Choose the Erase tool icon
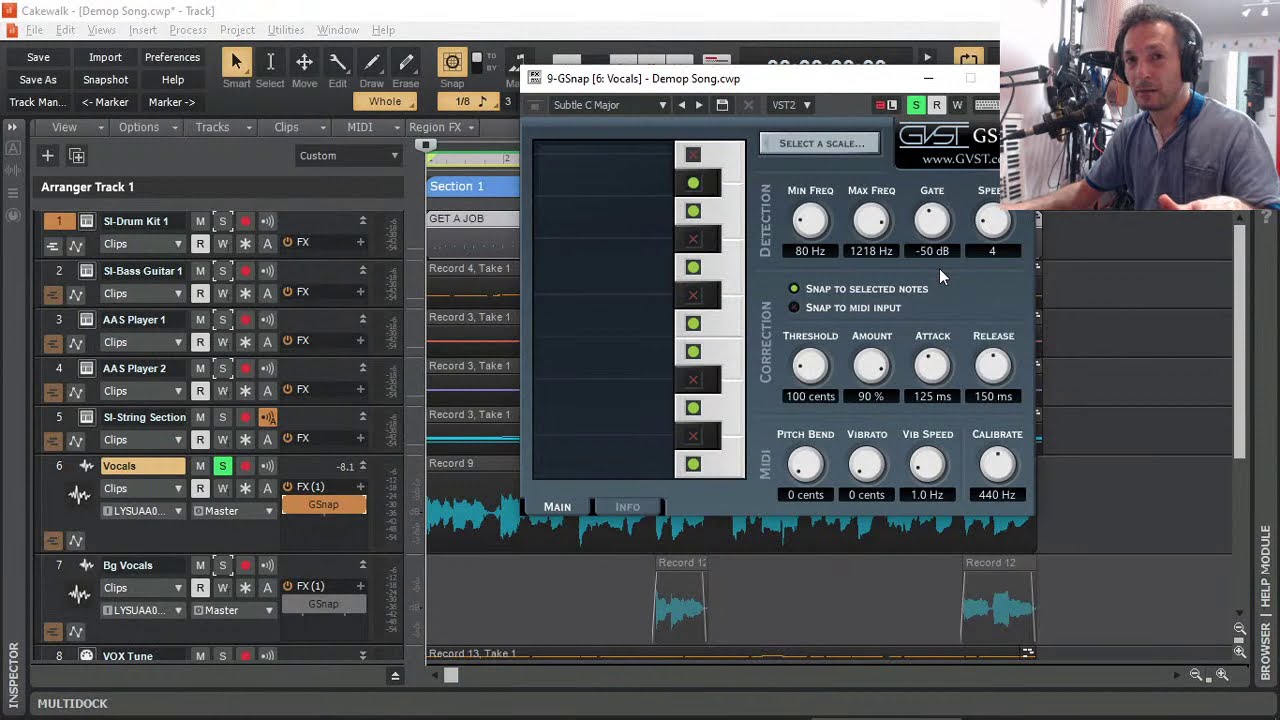This screenshot has height=720, width=1280. tap(406, 62)
